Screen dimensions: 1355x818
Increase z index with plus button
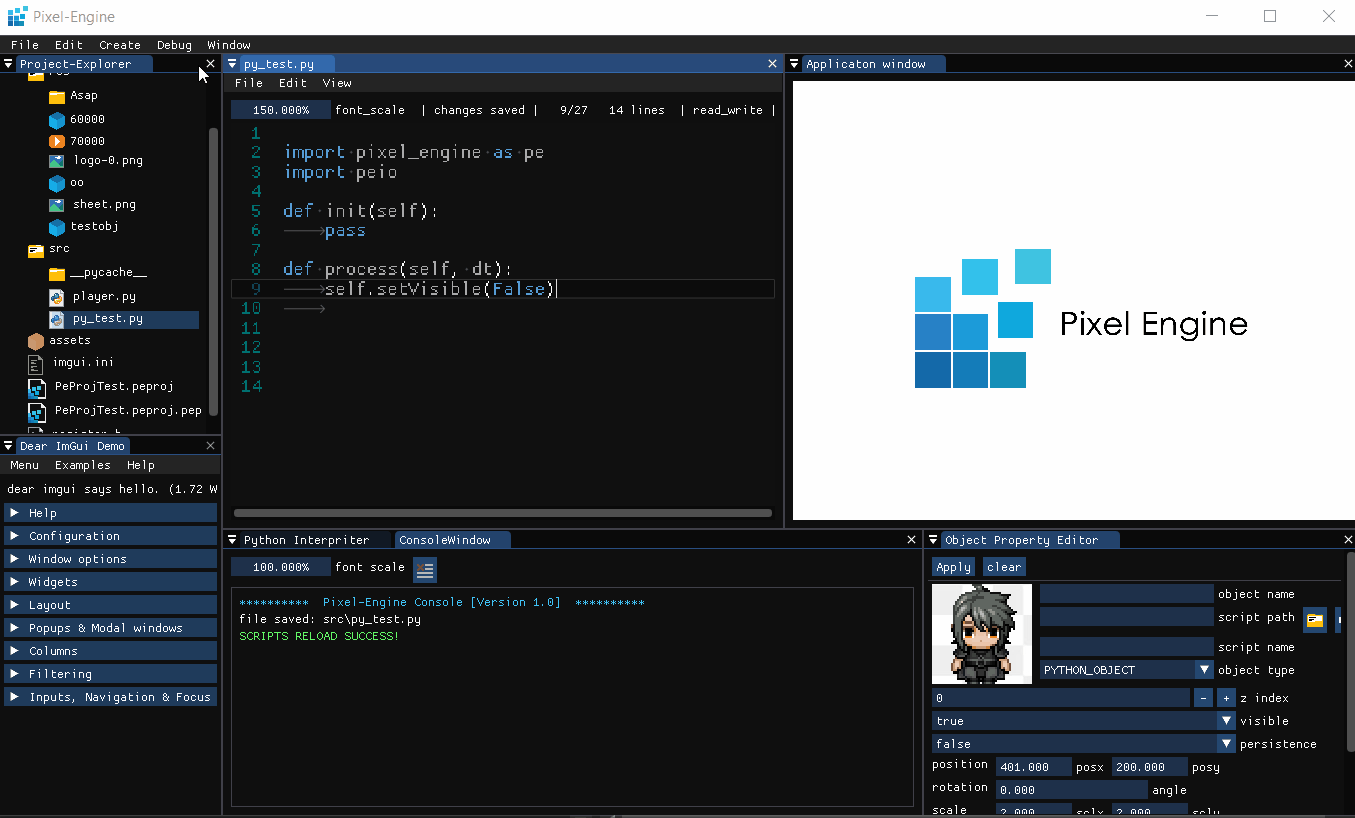pos(1227,698)
